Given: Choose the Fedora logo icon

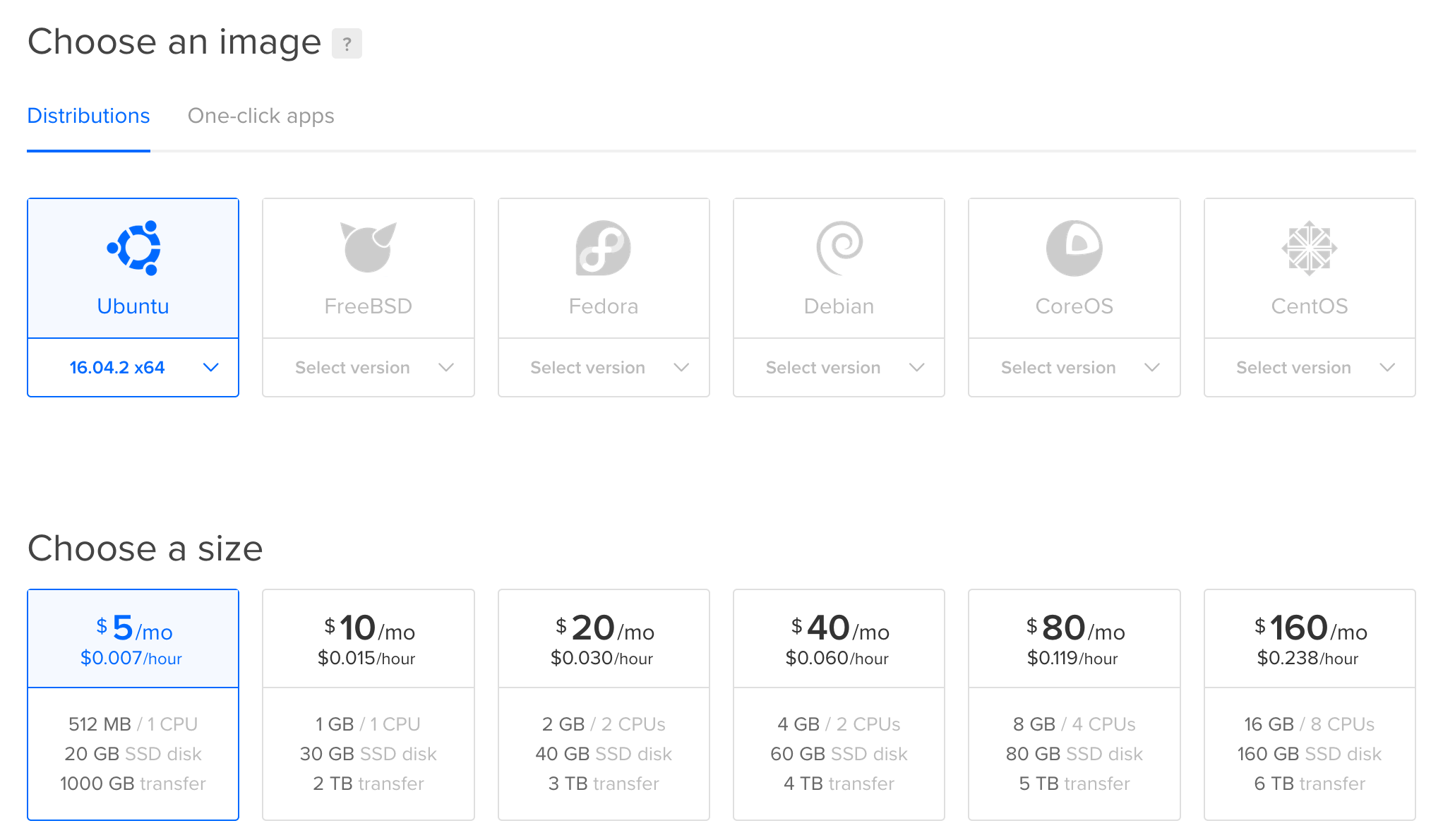Looking at the screenshot, I should (603, 248).
